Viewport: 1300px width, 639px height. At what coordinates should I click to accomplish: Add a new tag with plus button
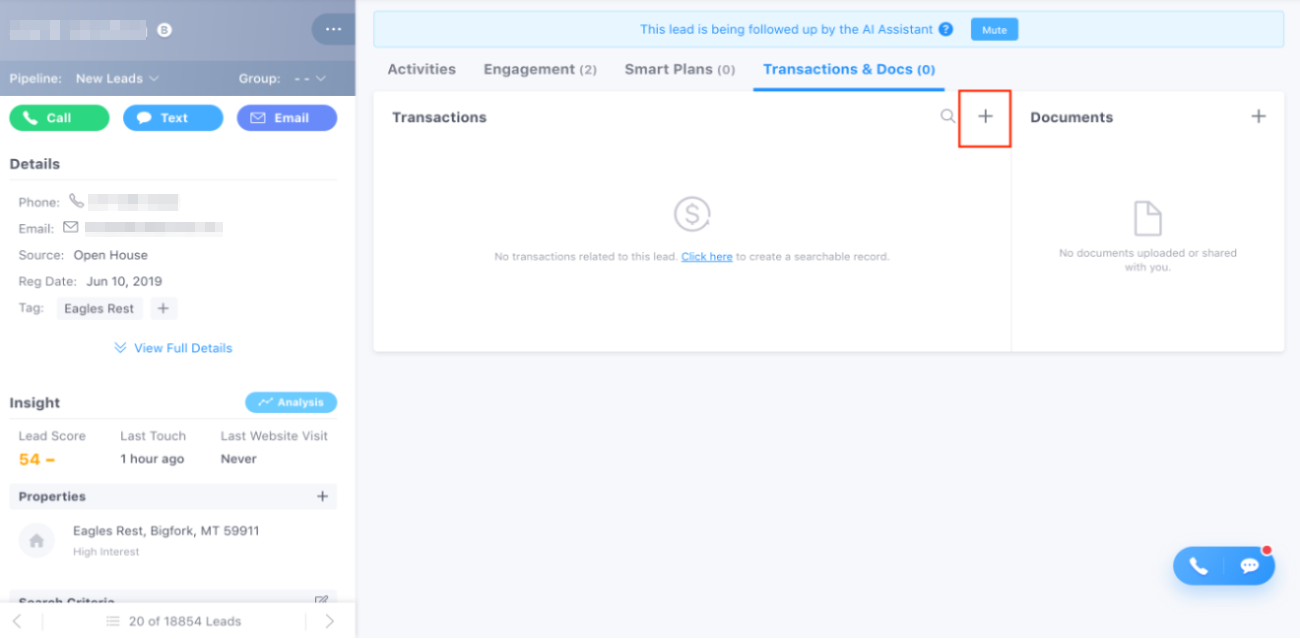coord(164,308)
